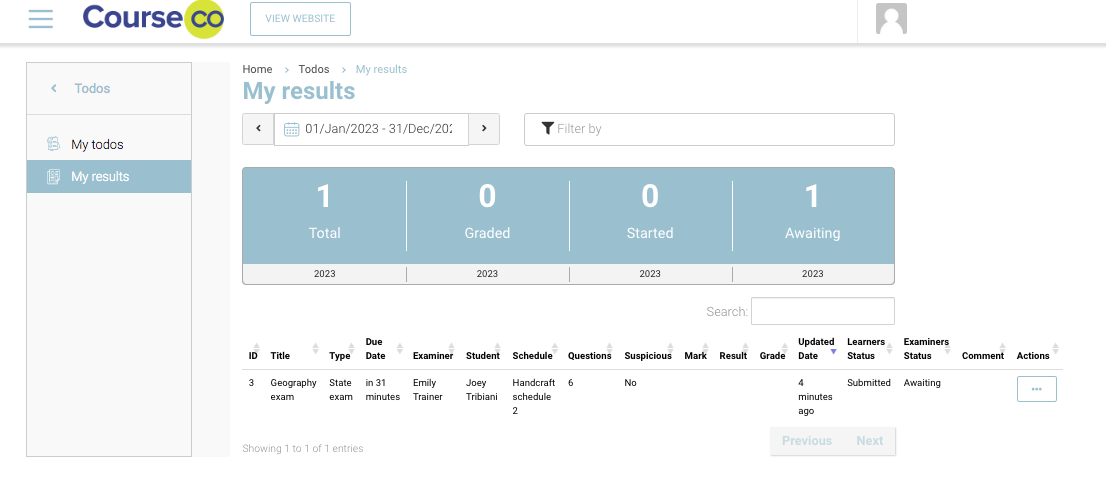Screen dimensions: 1106x478
Task: Select My todos in sidebar
Action: click(x=97, y=145)
